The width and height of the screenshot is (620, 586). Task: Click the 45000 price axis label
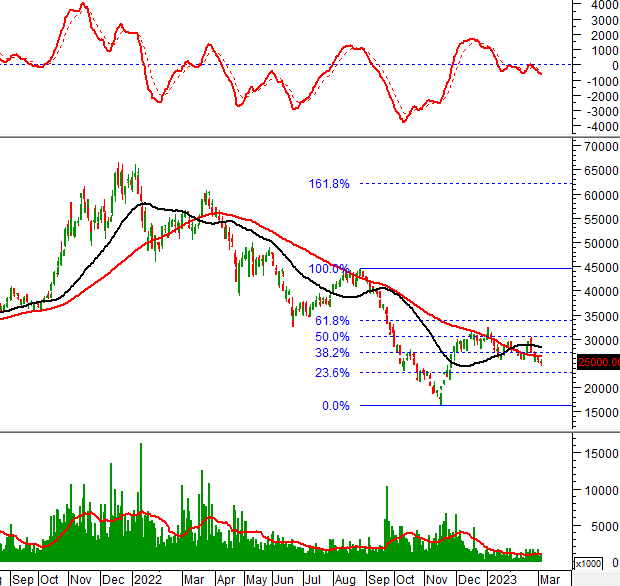[x=597, y=268]
